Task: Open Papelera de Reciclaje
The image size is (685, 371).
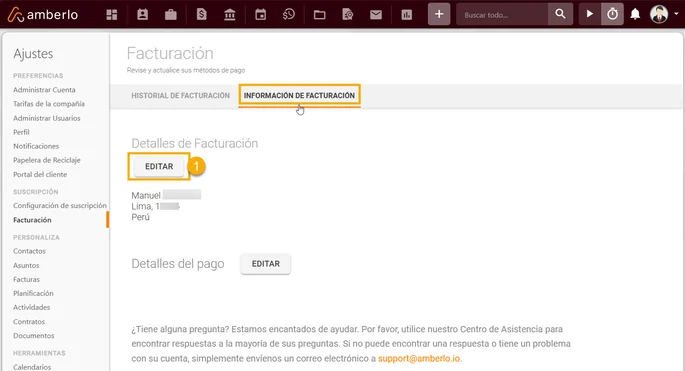Action: click(x=47, y=160)
